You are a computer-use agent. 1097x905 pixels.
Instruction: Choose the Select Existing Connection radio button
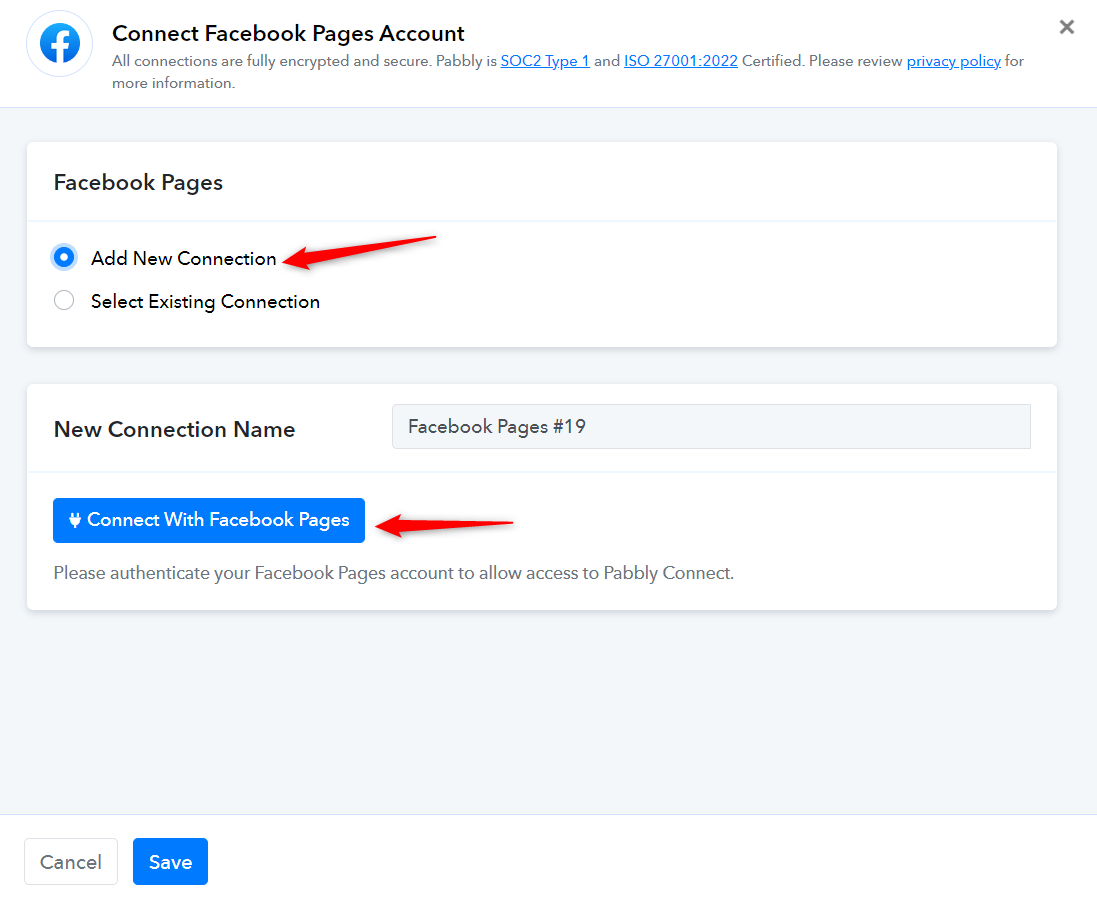pyautogui.click(x=64, y=301)
